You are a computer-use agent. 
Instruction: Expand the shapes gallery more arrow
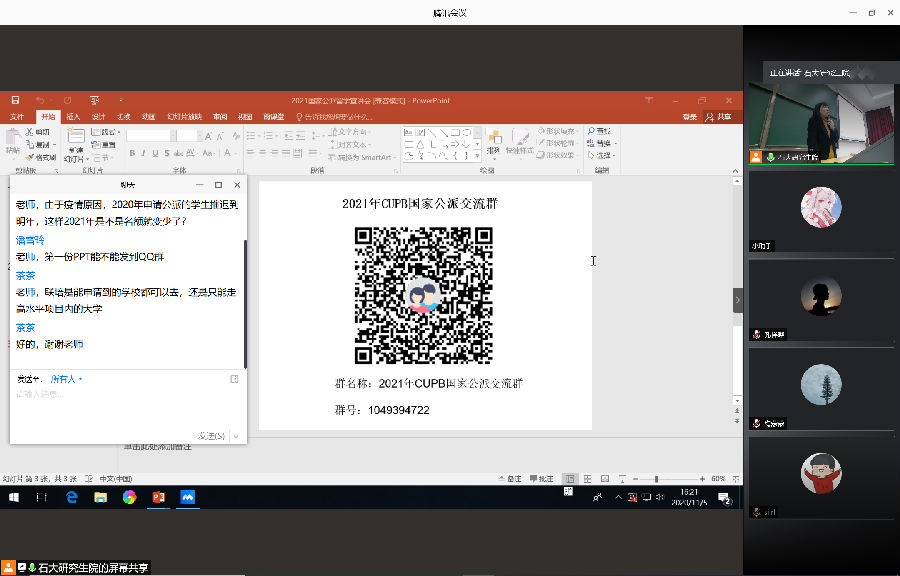coord(476,155)
